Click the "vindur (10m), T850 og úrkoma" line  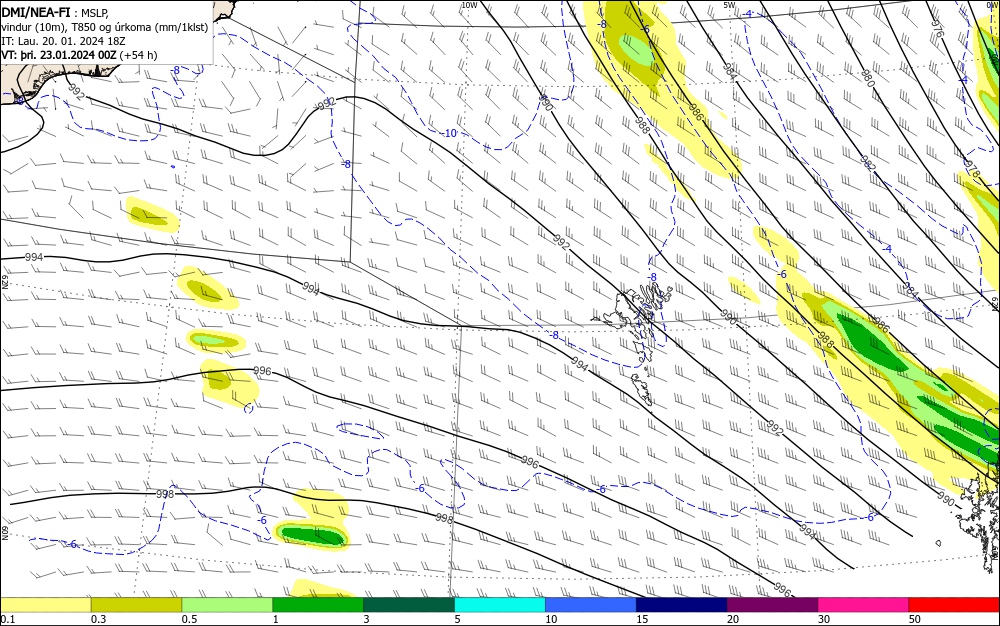pyautogui.click(x=105, y=26)
